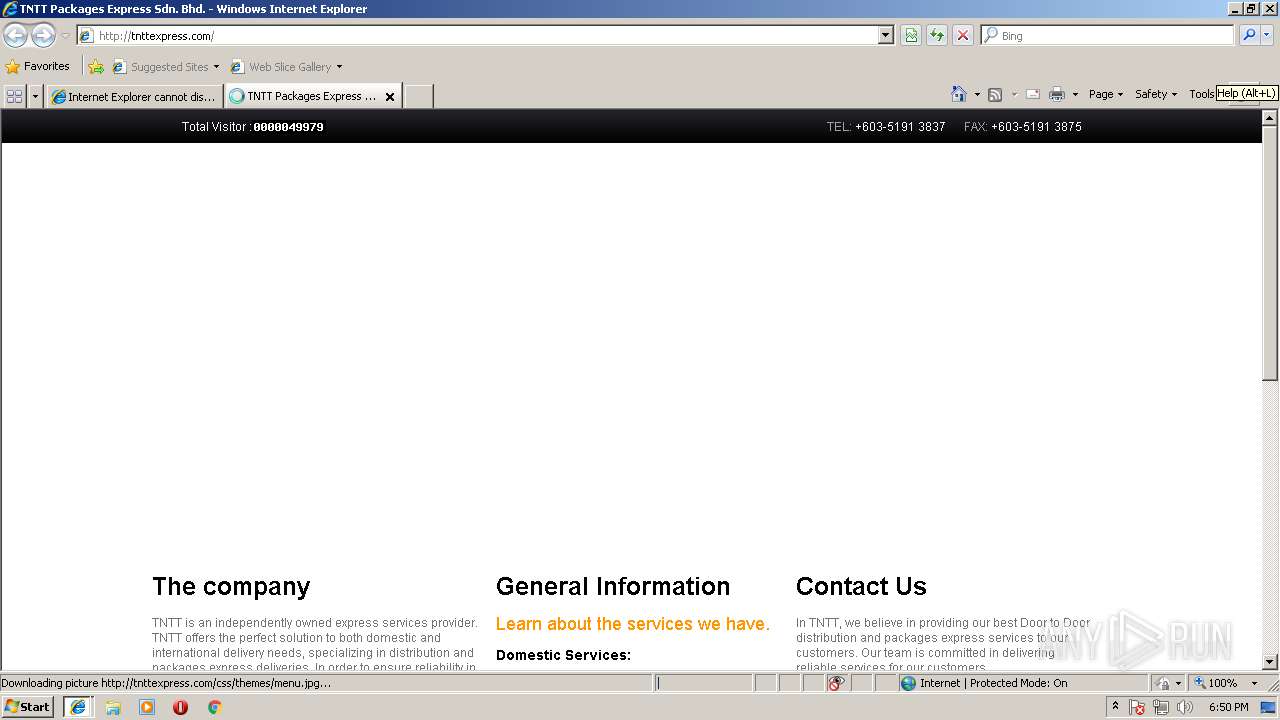The height and width of the screenshot is (720, 1280).
Task: Expand the Home button dropdown arrow
Action: (977, 95)
